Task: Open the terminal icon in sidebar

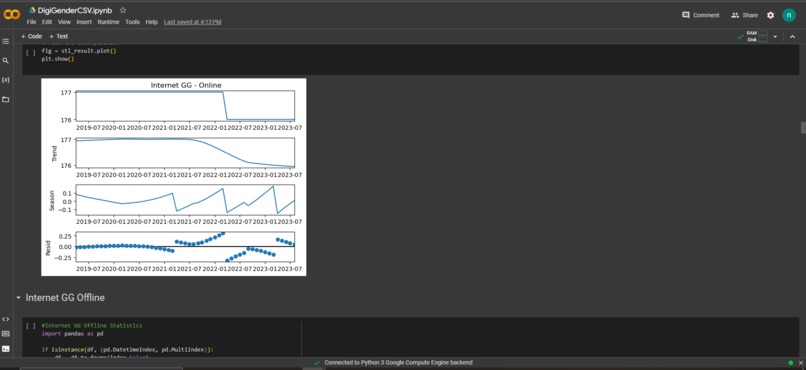Action: [6, 349]
